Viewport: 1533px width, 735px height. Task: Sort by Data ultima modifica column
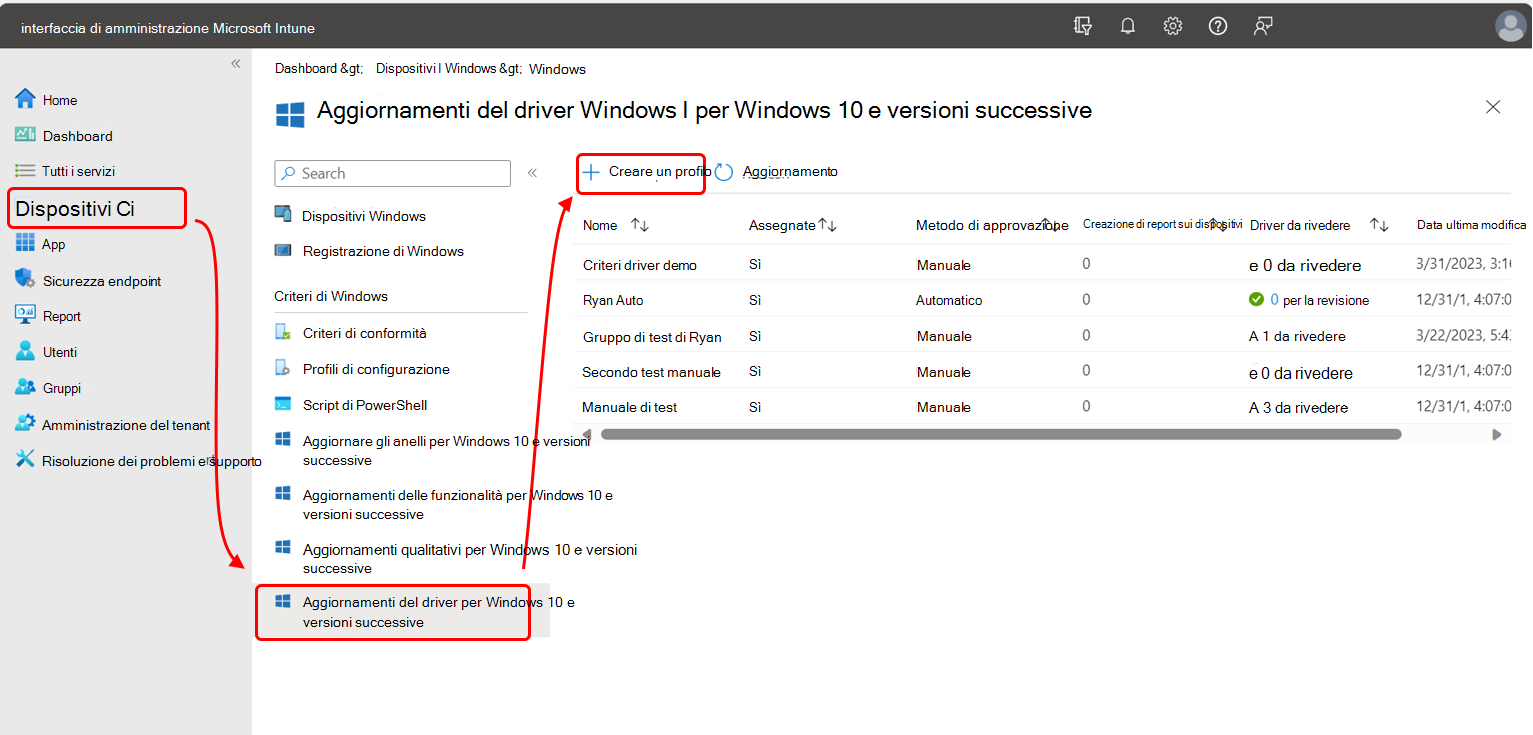[x=1471, y=225]
